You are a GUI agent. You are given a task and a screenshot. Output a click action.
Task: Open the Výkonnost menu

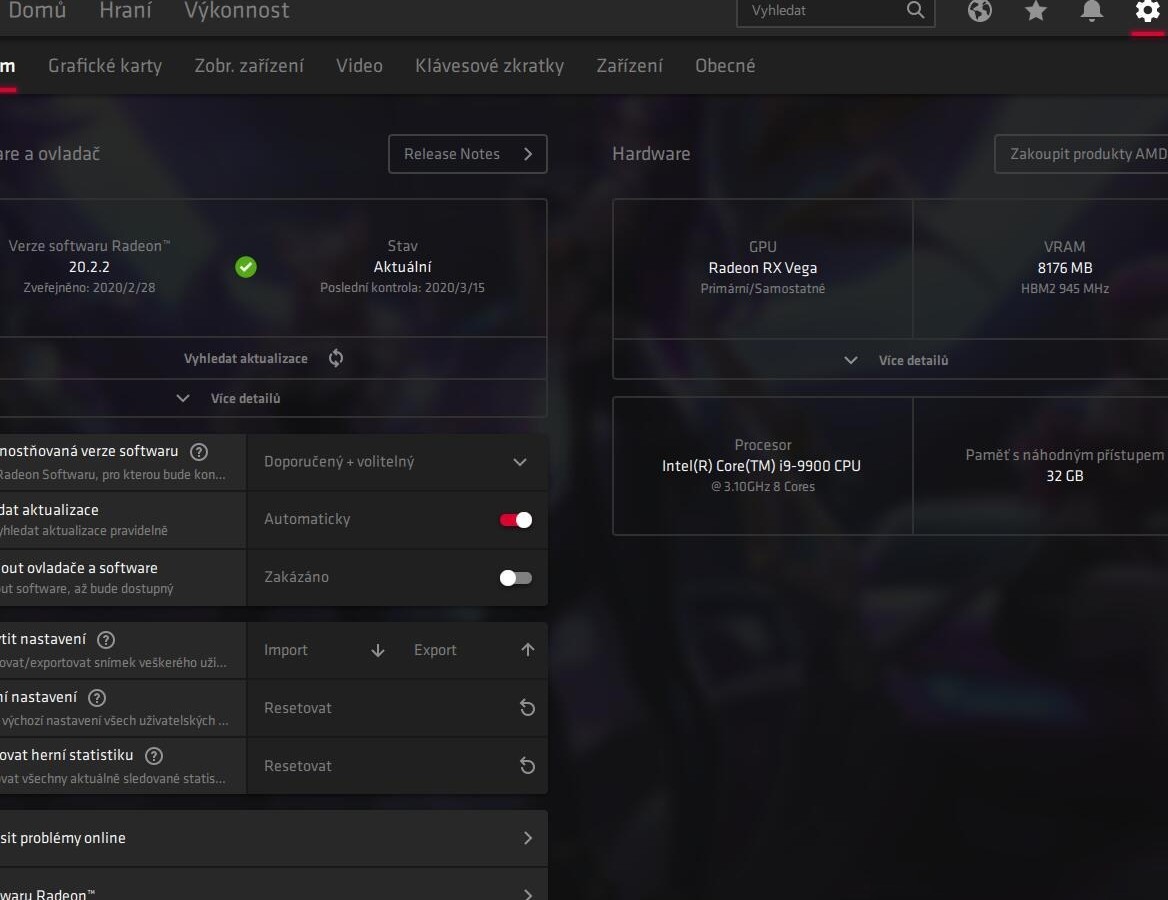click(237, 10)
